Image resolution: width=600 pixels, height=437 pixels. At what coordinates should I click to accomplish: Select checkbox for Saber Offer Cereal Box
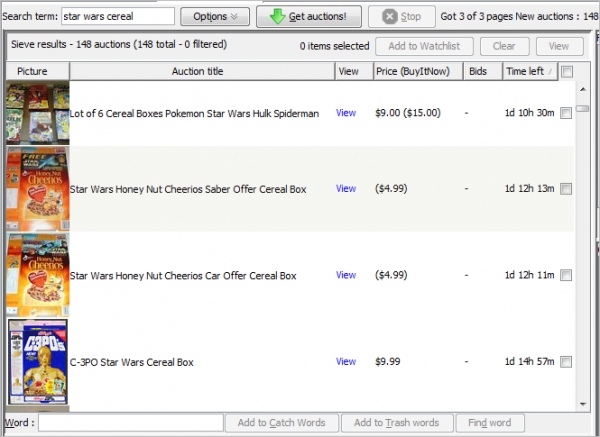(567, 189)
